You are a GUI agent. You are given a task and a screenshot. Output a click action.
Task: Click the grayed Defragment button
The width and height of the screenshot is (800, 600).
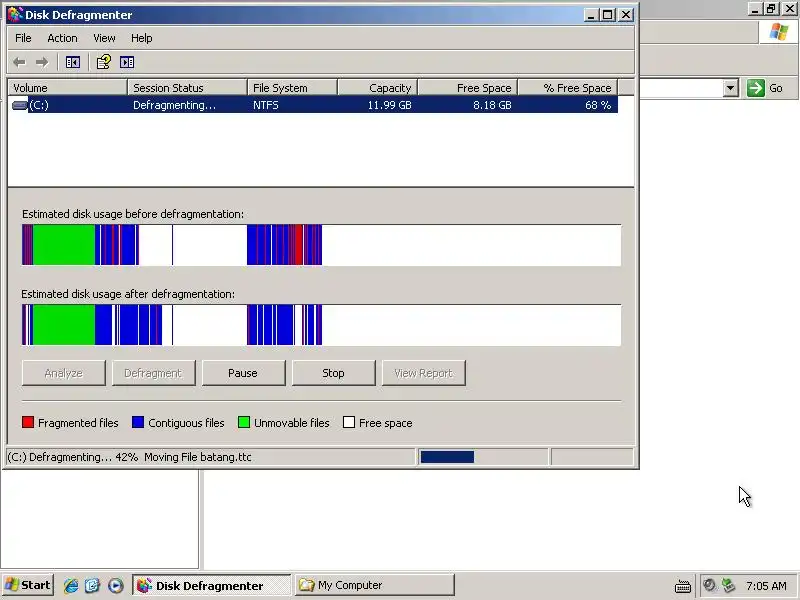click(153, 373)
